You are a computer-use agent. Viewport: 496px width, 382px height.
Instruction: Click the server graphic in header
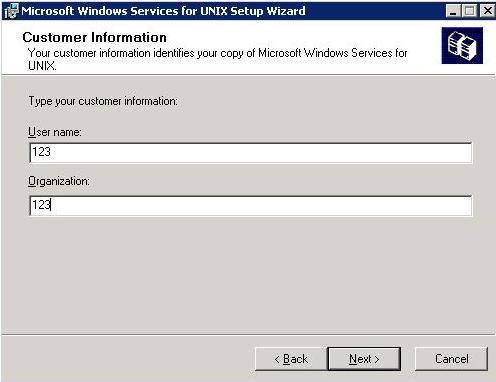point(462,46)
